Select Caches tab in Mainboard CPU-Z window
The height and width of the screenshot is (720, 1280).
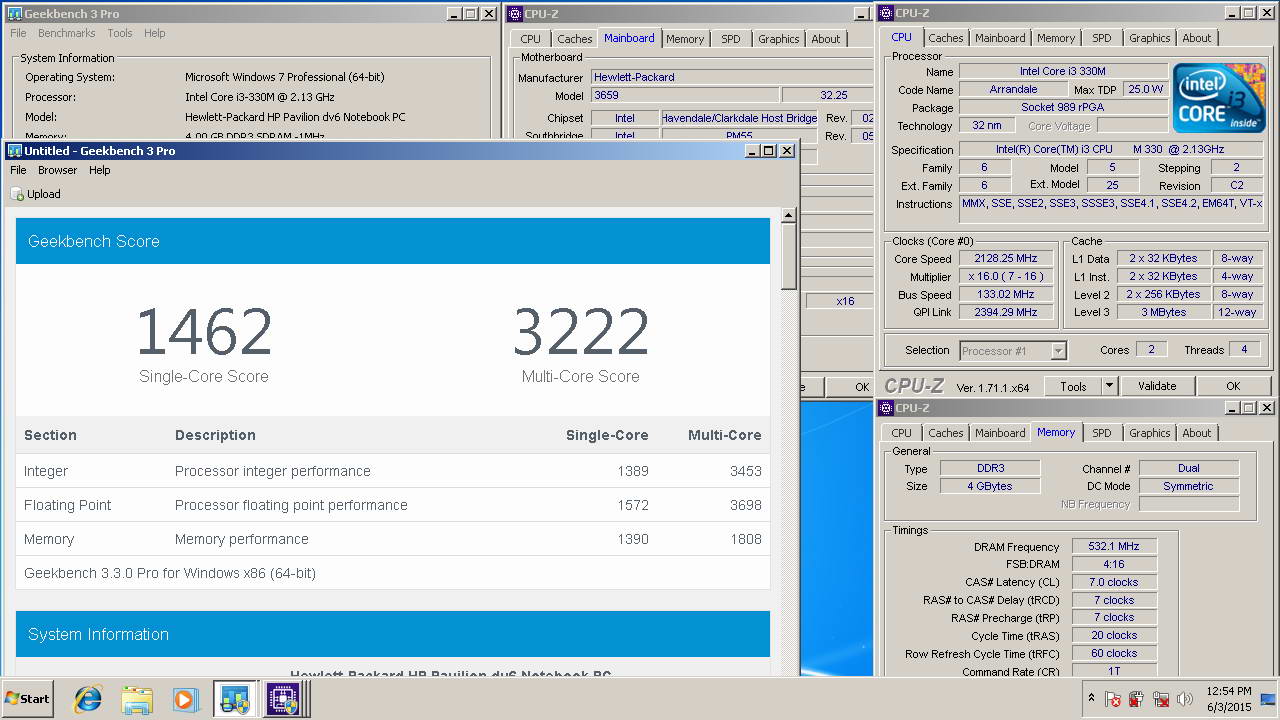[x=575, y=39]
